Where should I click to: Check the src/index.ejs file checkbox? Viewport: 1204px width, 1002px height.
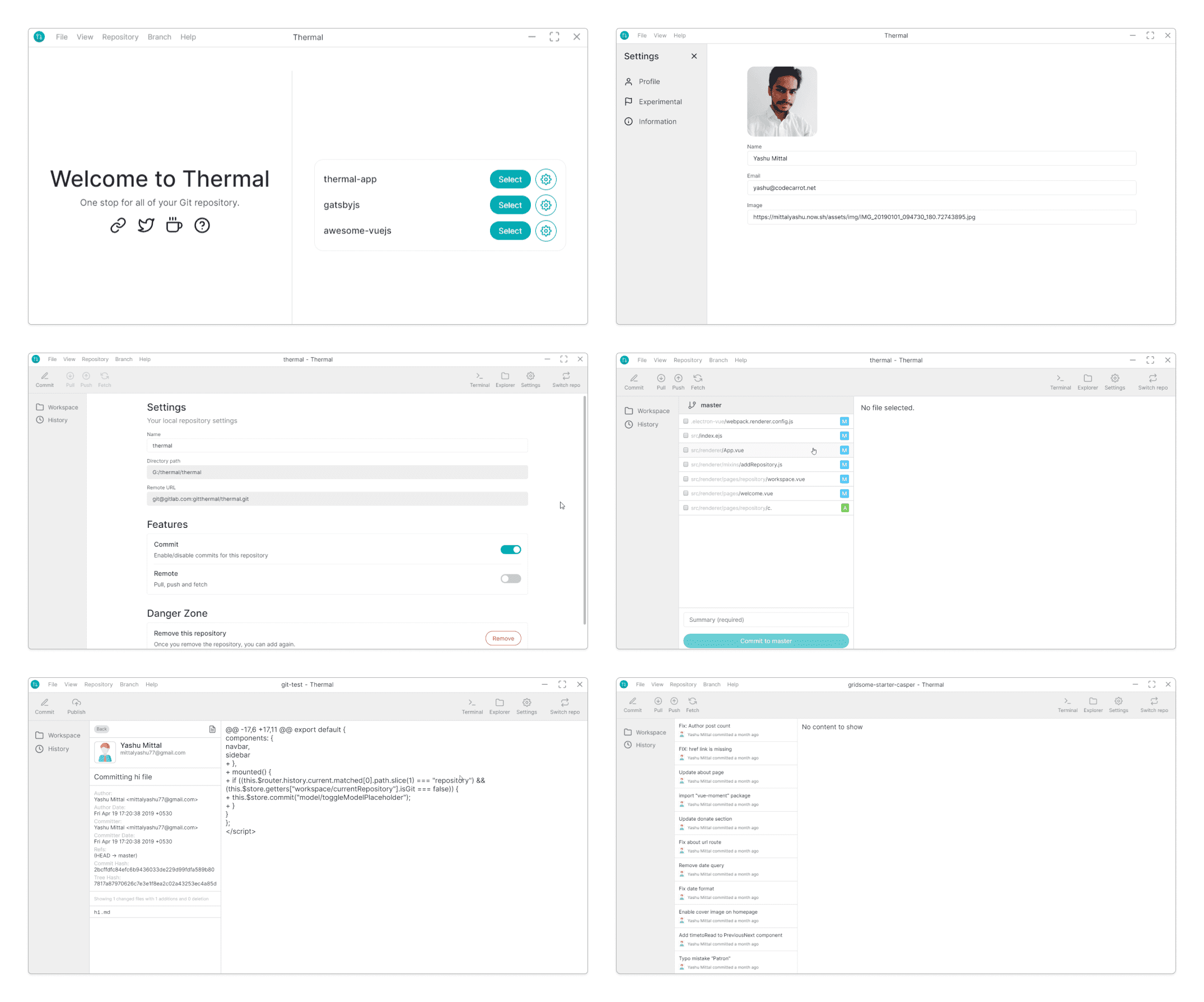[685, 436]
